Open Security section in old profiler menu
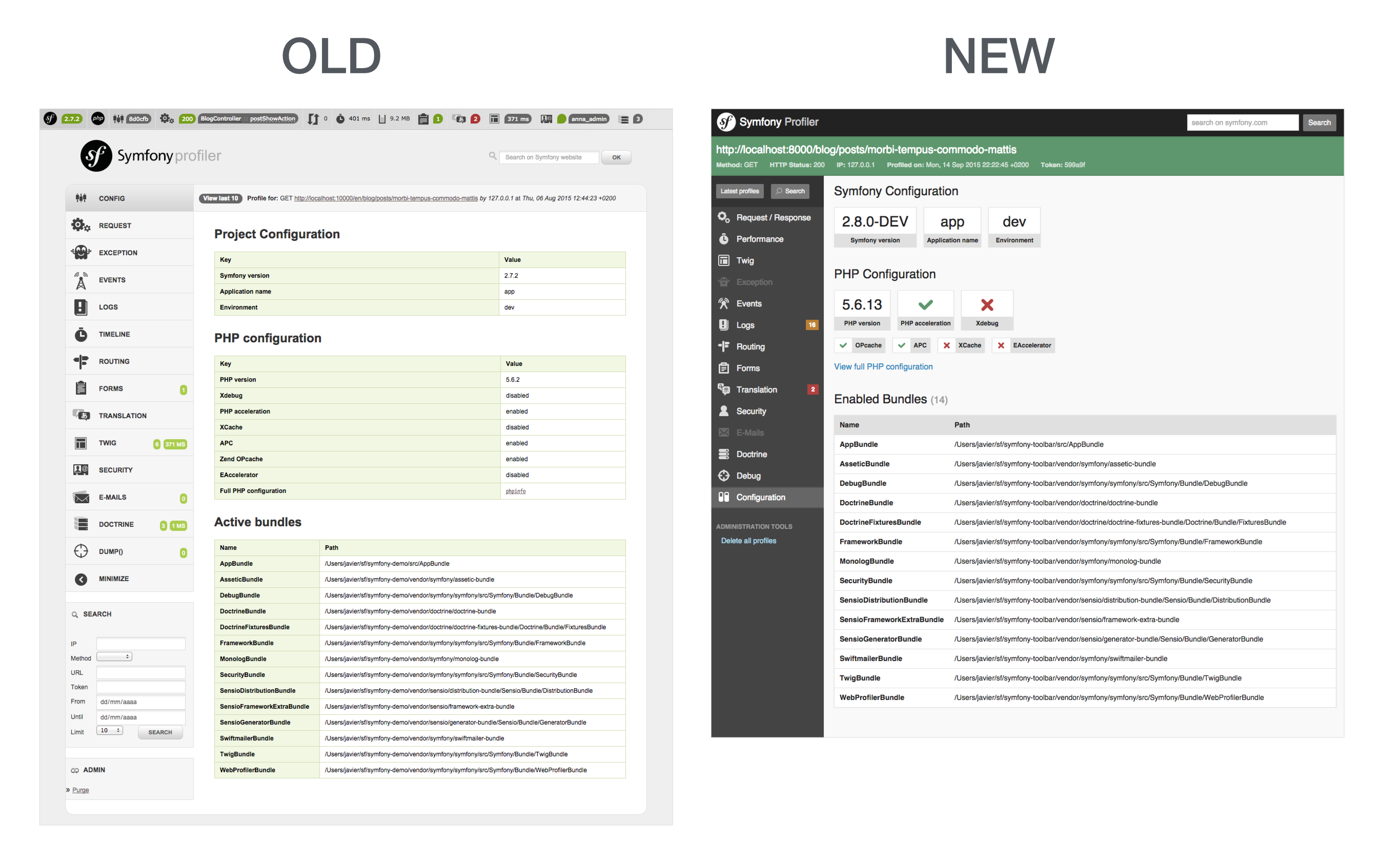Screen dimensions: 1384x868 click(x=129, y=469)
